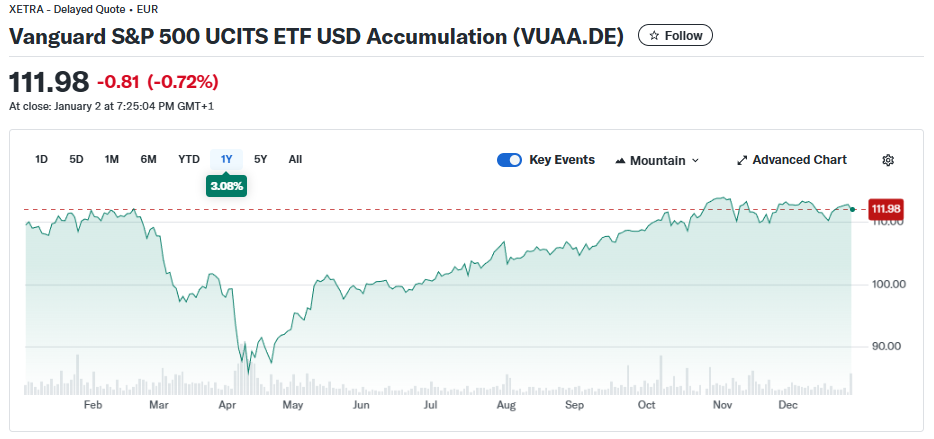Select the 1D time range
Image resolution: width=934 pixels, height=439 pixels.
coord(41,159)
